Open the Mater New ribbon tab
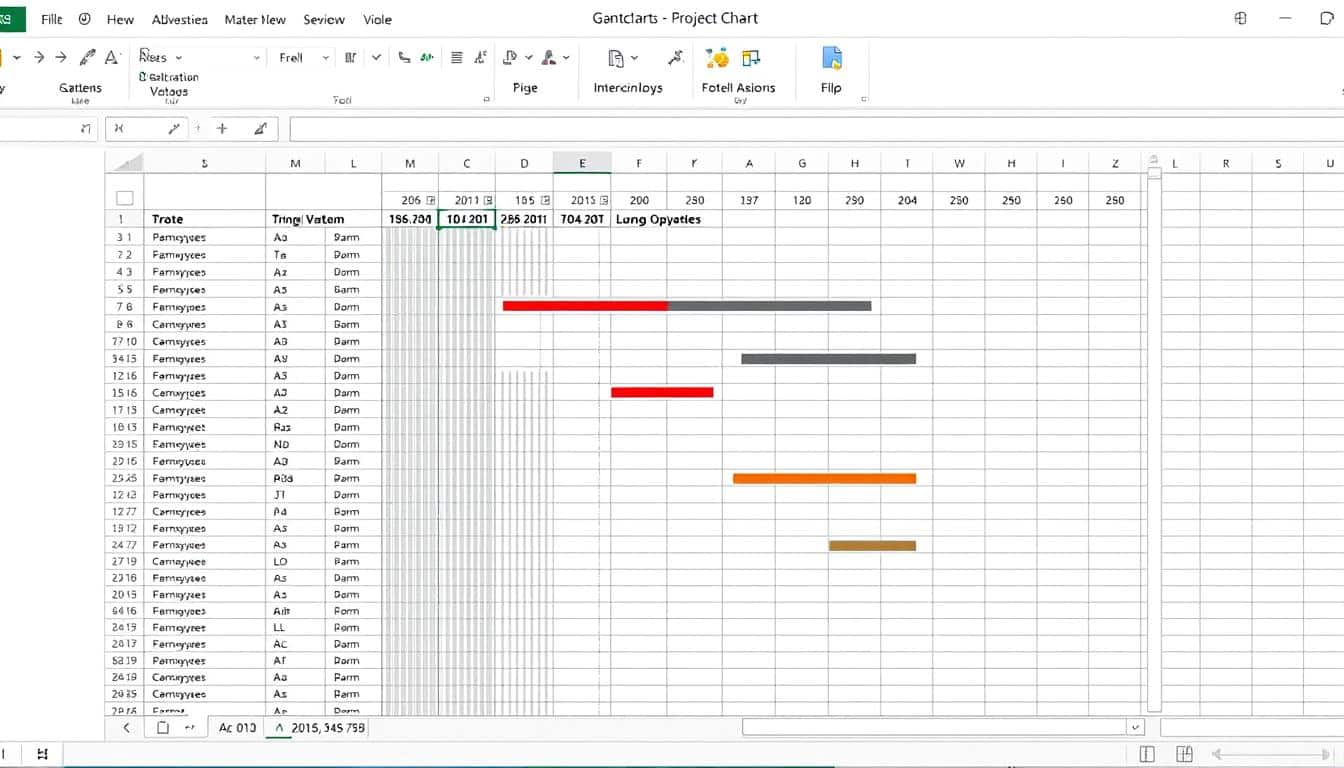Image resolution: width=1344 pixels, height=768 pixels. click(x=255, y=19)
